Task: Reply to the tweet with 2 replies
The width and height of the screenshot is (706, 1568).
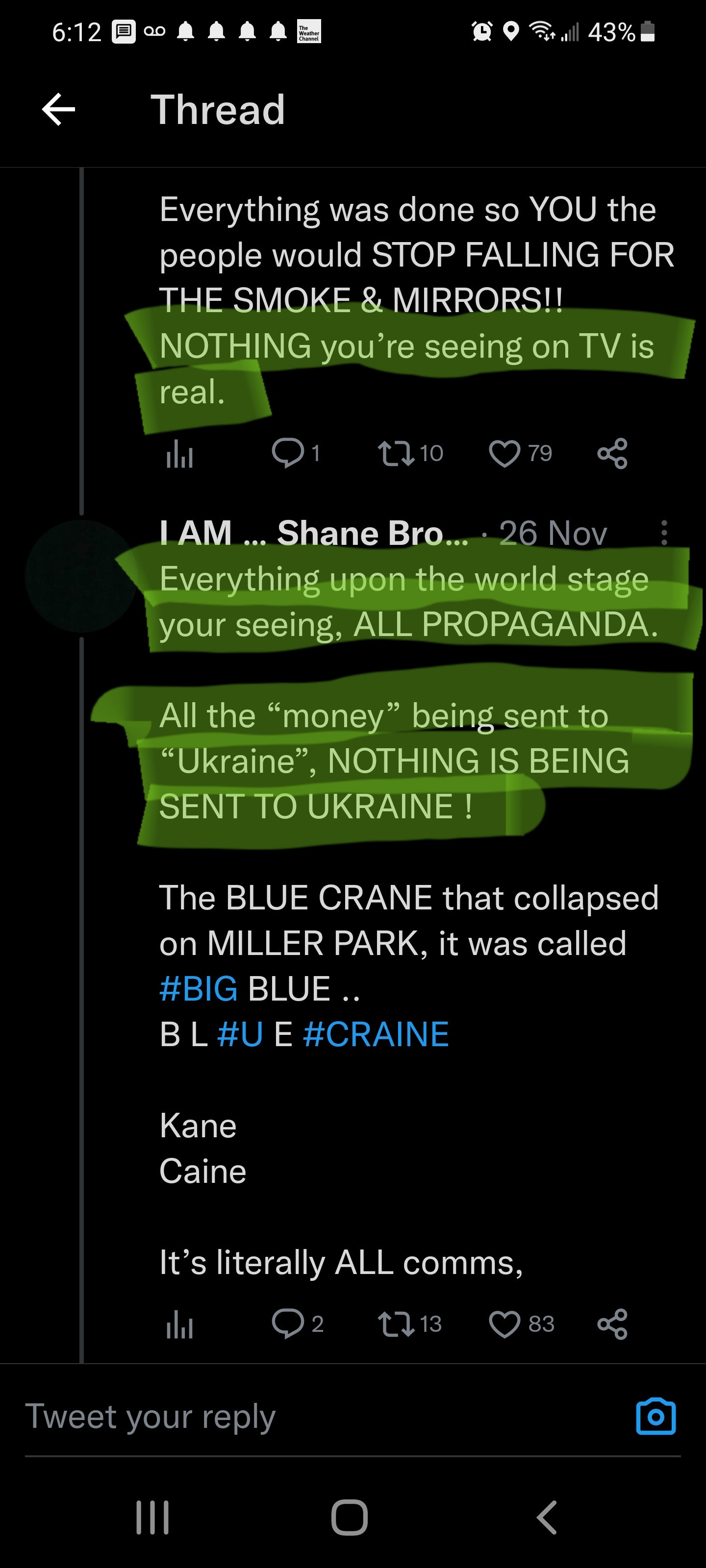Action: click(x=288, y=1324)
